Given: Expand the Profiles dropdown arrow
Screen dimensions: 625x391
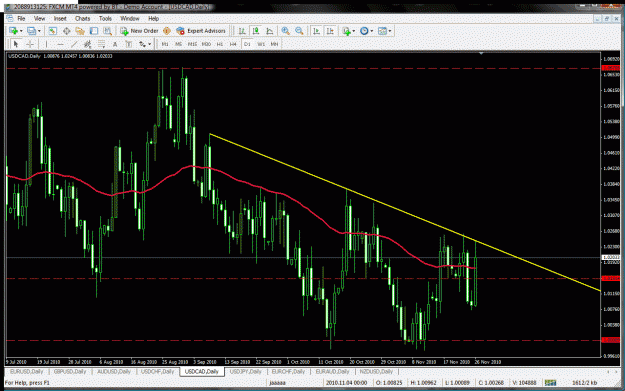Looking at the screenshot, I should point(39,31).
